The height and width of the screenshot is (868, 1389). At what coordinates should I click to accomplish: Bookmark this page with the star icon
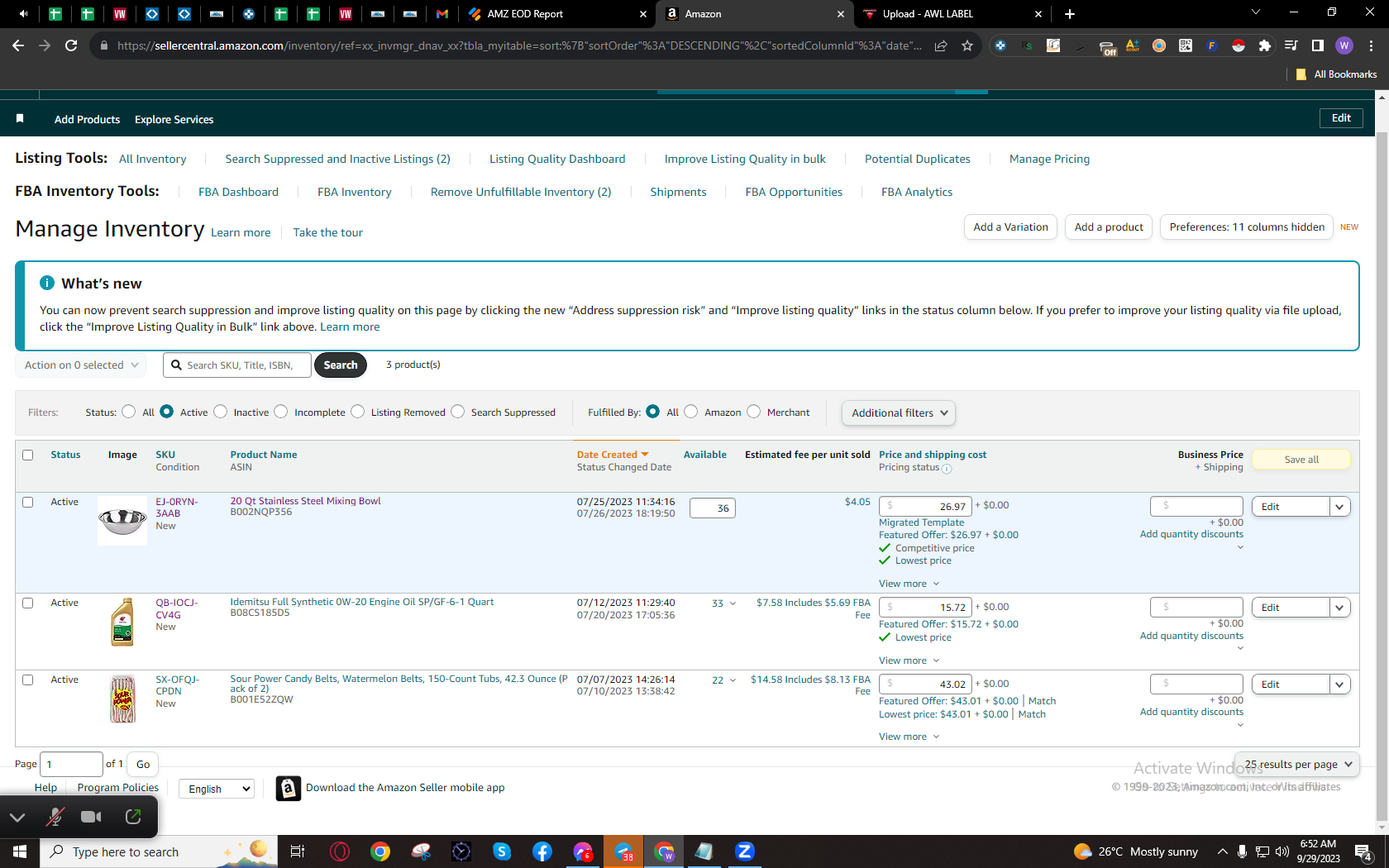(x=967, y=45)
